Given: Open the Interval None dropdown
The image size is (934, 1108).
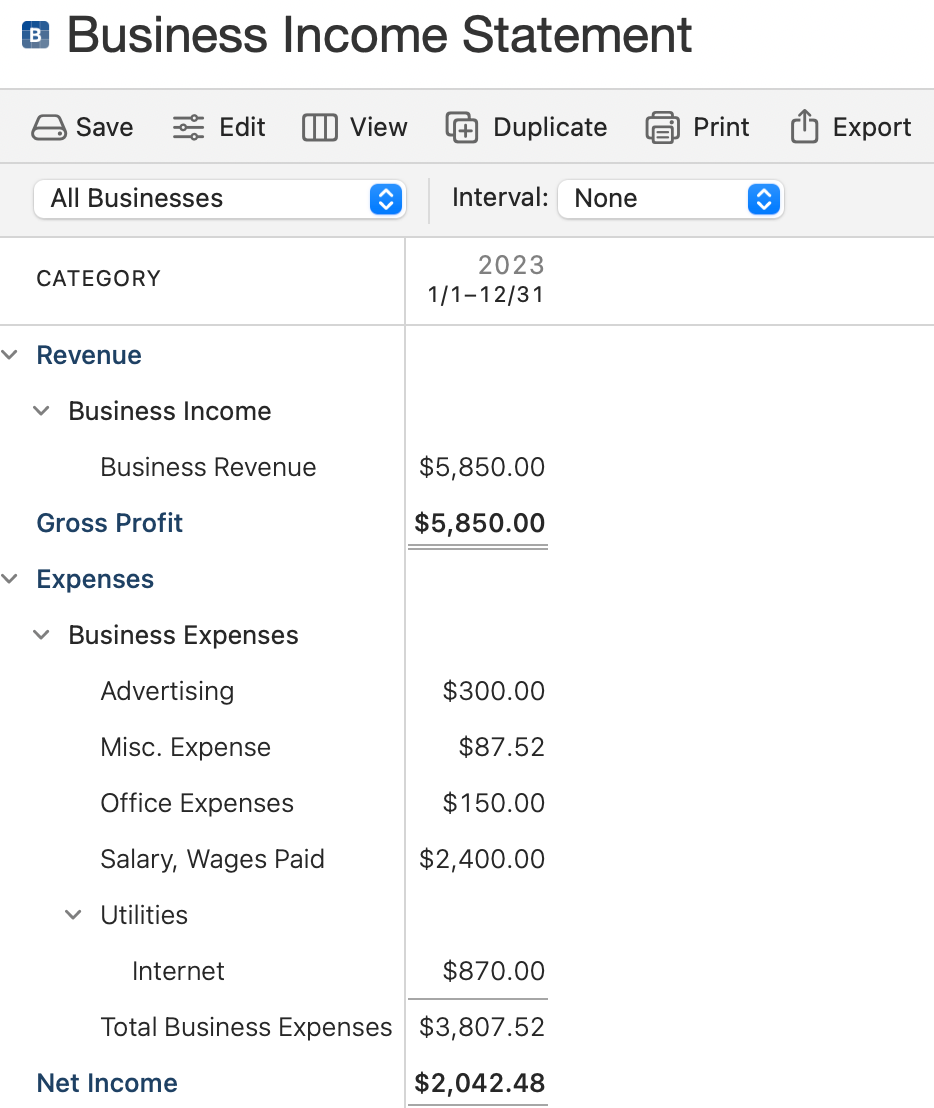Looking at the screenshot, I should (x=670, y=198).
